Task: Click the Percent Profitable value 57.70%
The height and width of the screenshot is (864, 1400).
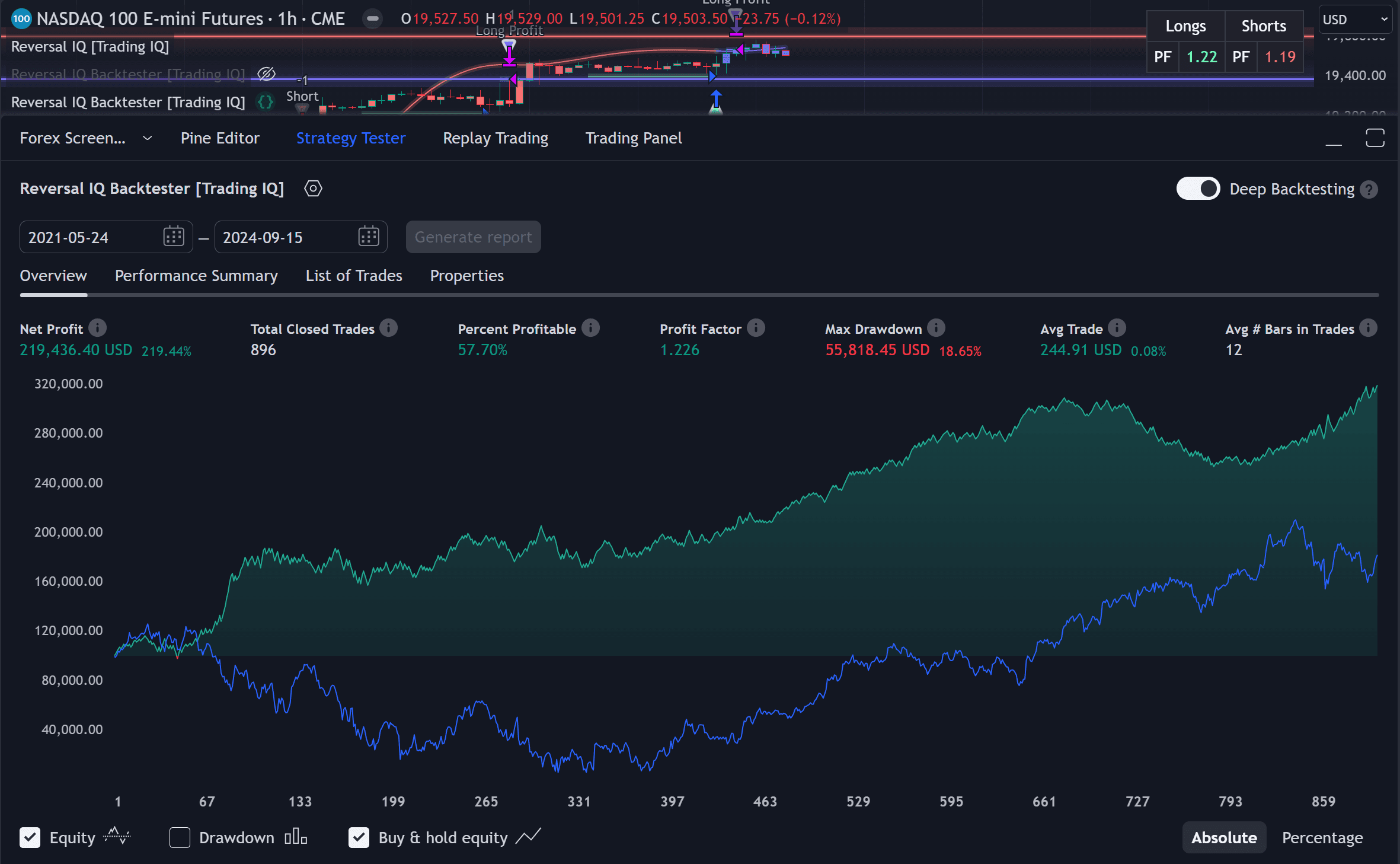Action: pos(482,350)
